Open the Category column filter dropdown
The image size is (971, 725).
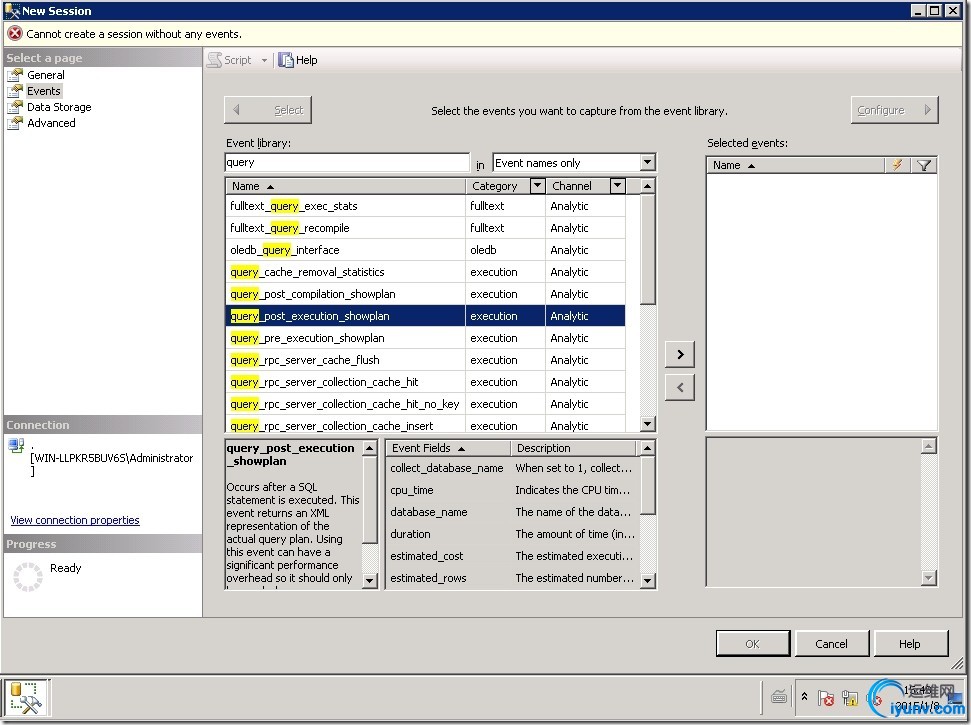538,185
